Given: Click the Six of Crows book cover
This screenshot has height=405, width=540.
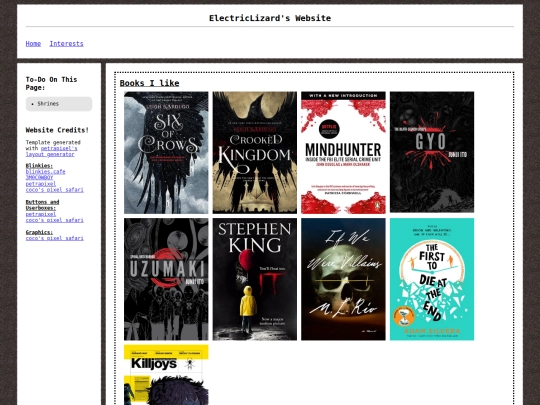Looking at the screenshot, I should click(x=166, y=153).
